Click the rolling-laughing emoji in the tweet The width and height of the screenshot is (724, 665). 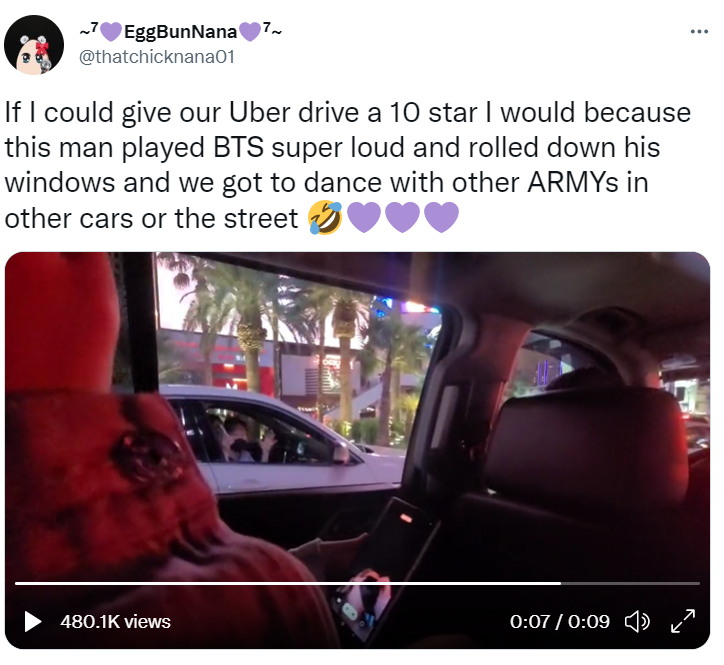click(x=326, y=218)
